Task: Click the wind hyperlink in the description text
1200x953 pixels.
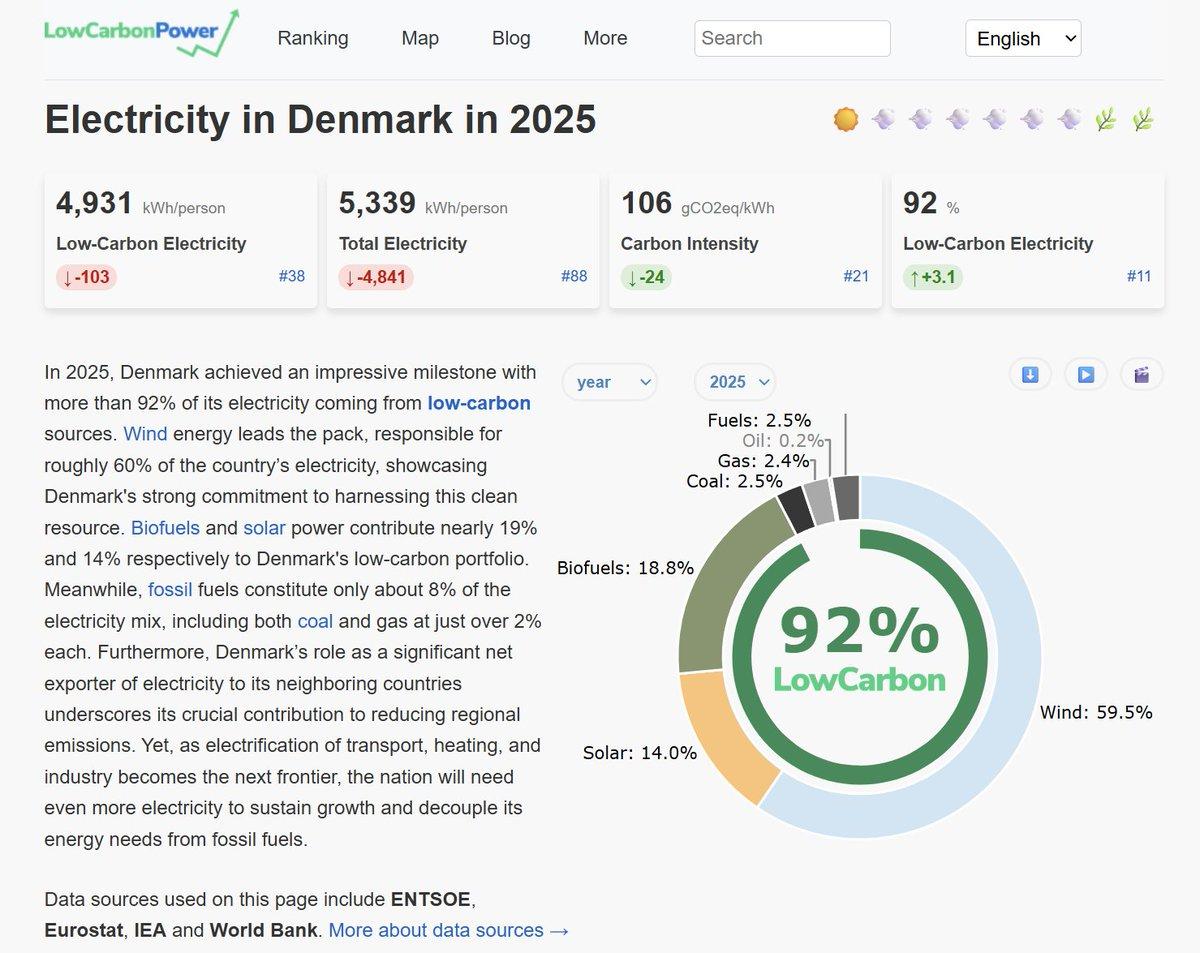Action: (145, 433)
